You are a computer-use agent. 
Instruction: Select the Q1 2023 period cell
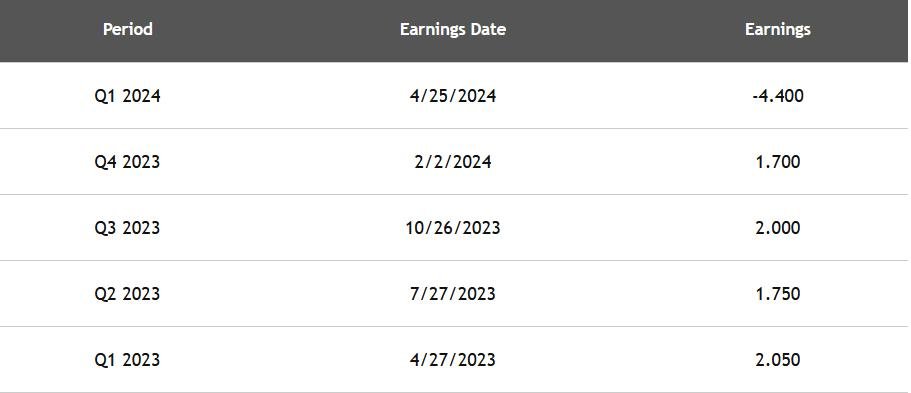pos(127,359)
